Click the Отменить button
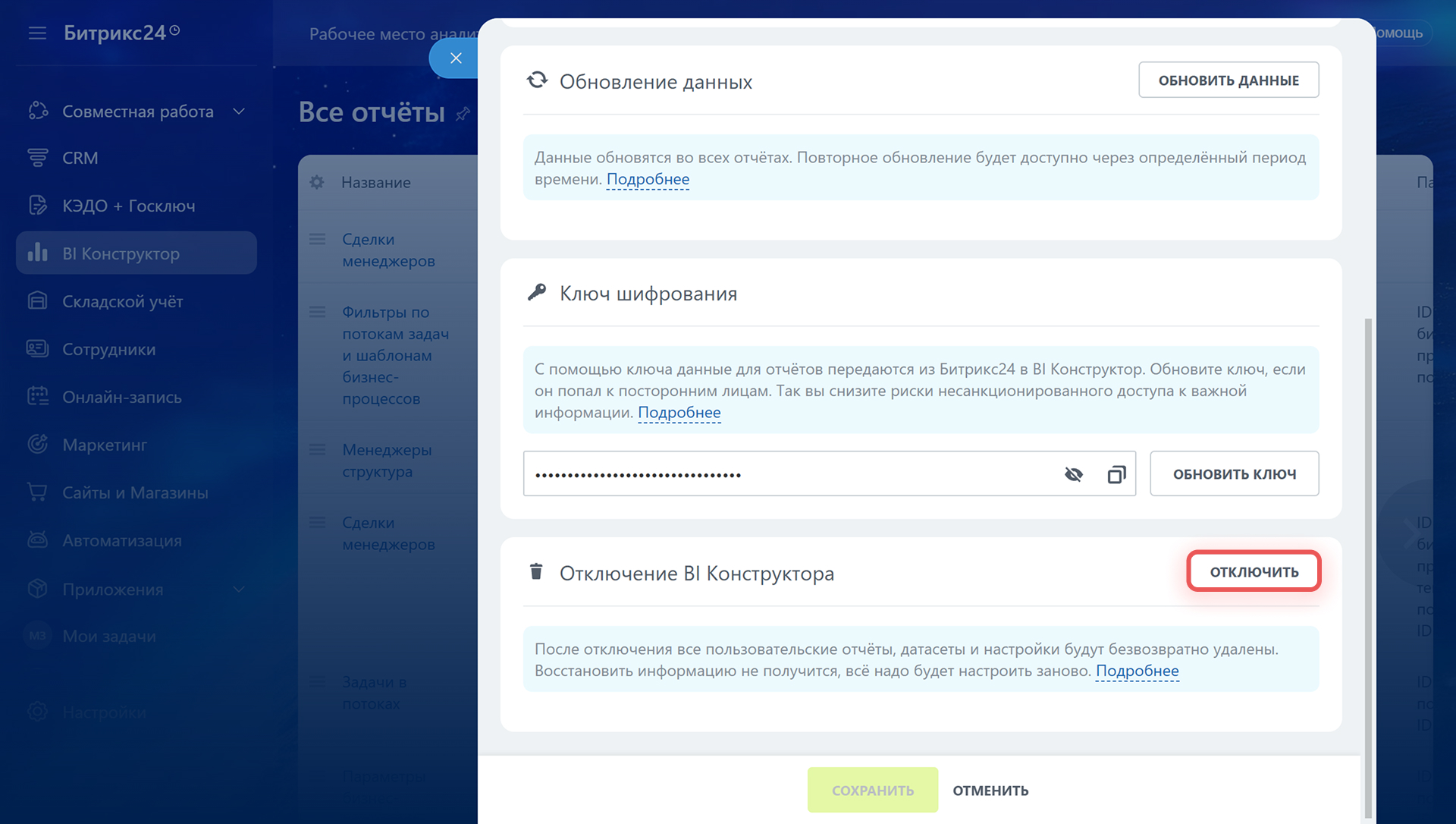This screenshot has width=1456, height=824. tap(990, 791)
